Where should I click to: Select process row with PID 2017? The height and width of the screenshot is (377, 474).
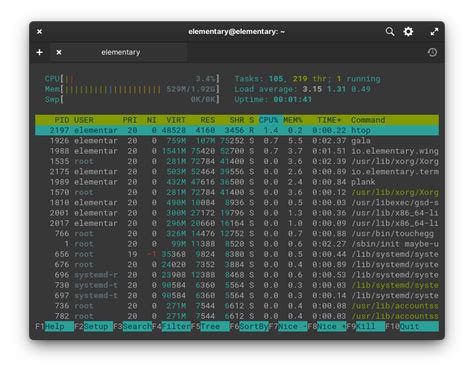(237, 223)
